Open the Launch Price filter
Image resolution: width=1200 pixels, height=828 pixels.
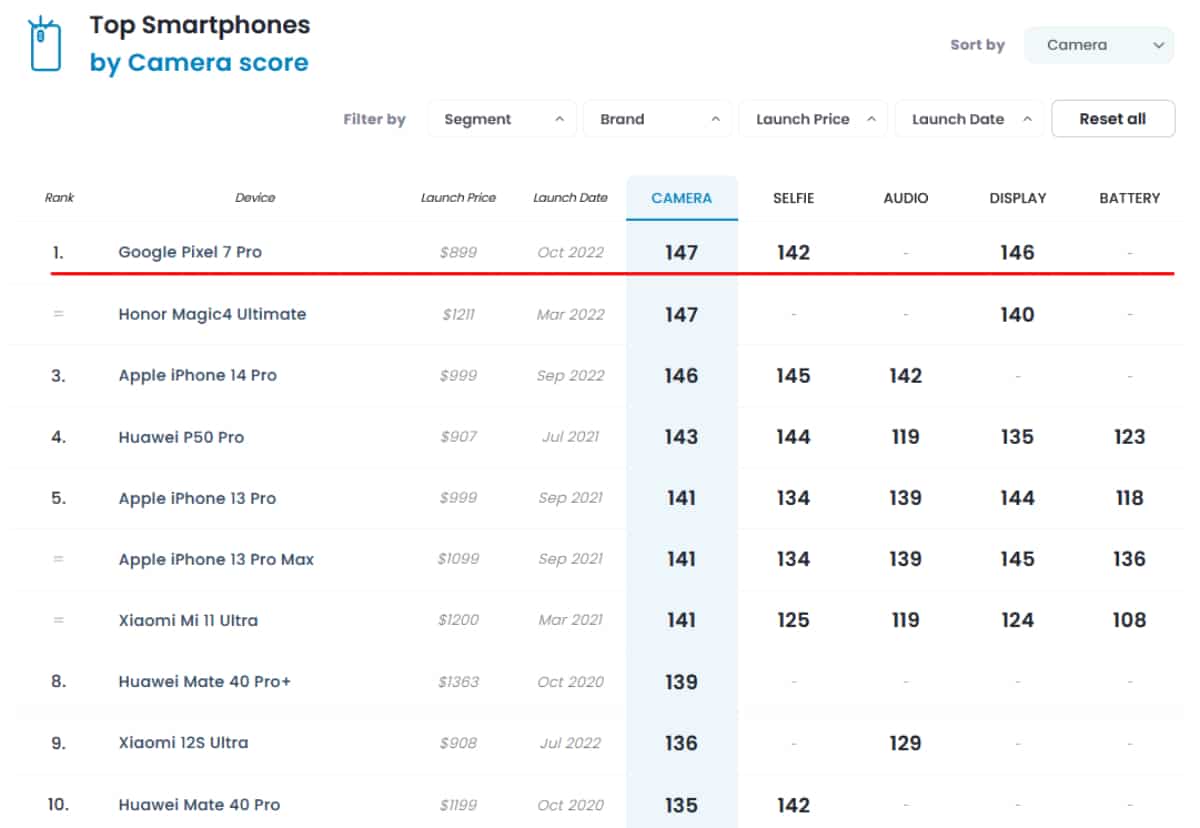coord(814,119)
